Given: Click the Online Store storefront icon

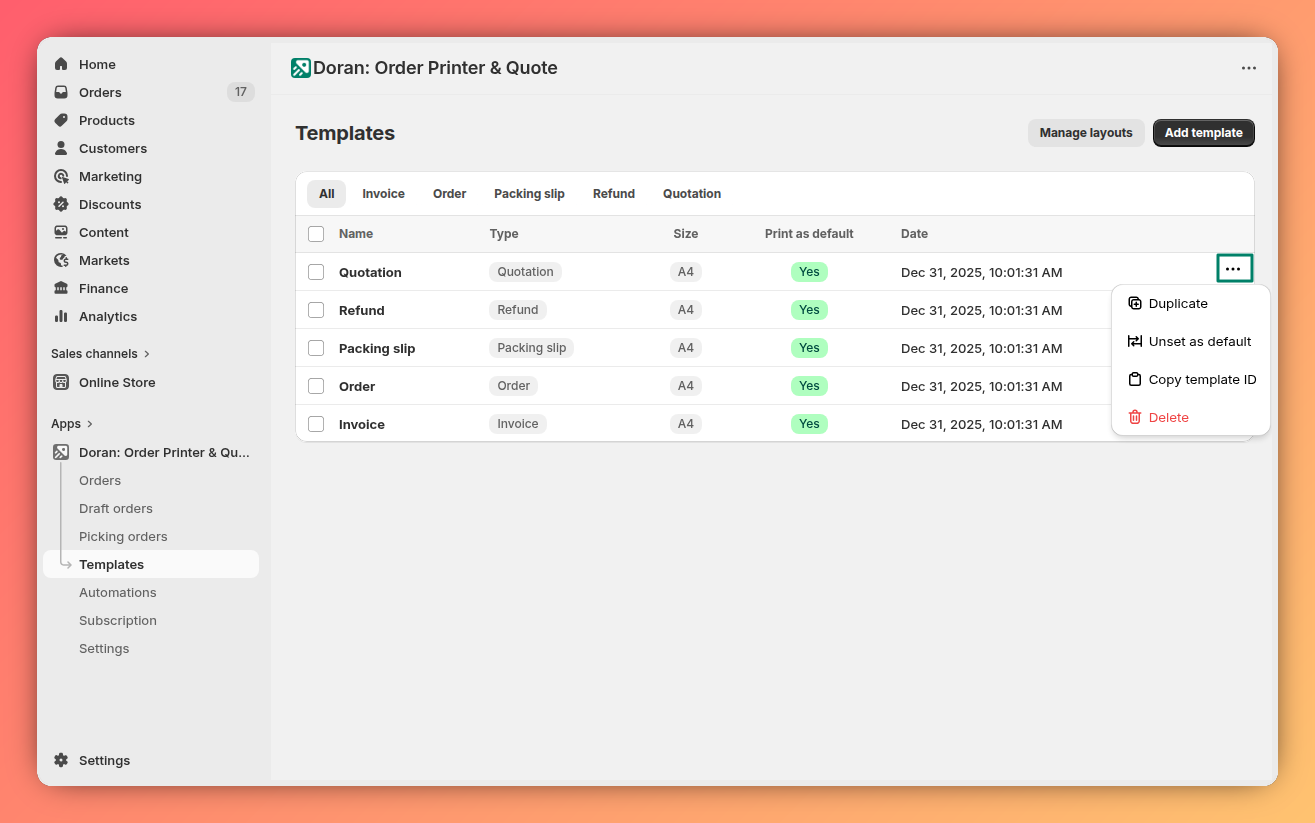Looking at the screenshot, I should click(x=61, y=382).
